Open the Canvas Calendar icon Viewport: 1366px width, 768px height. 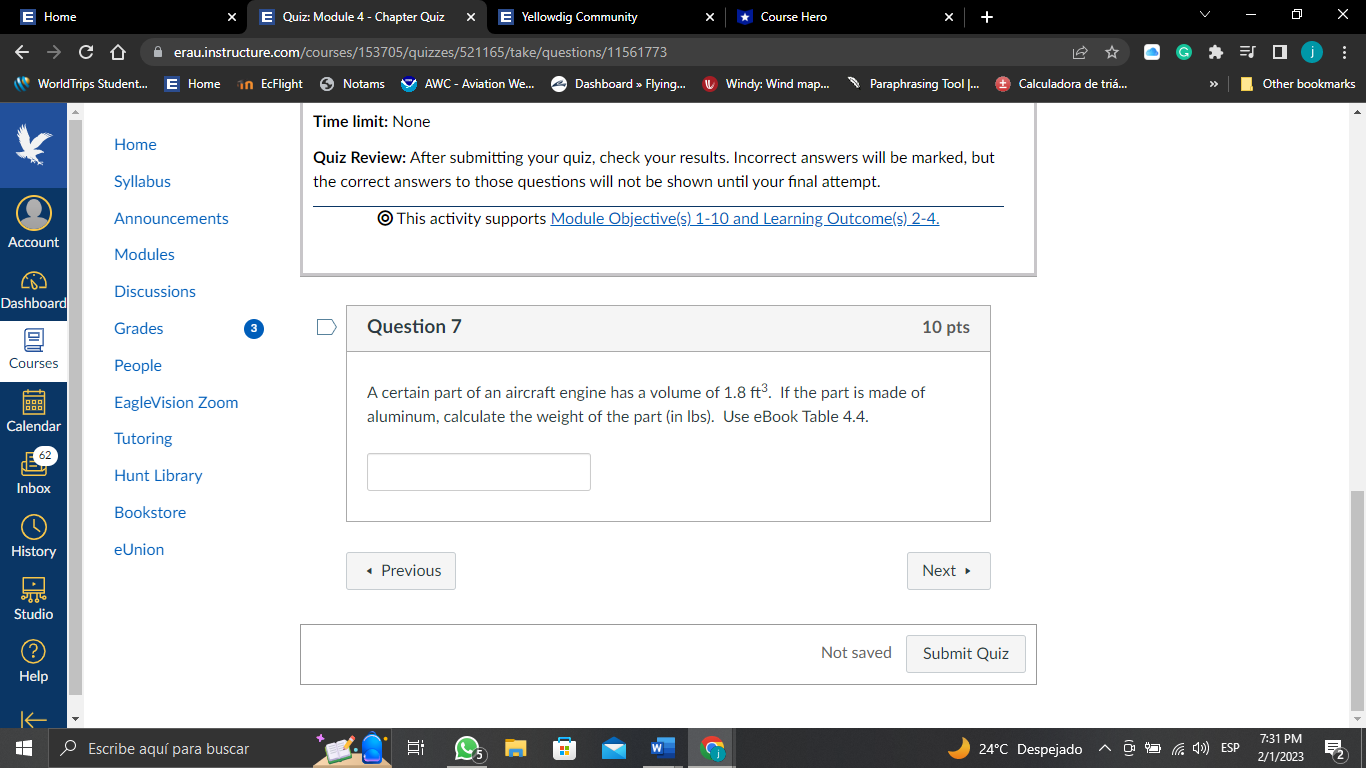click(33, 410)
